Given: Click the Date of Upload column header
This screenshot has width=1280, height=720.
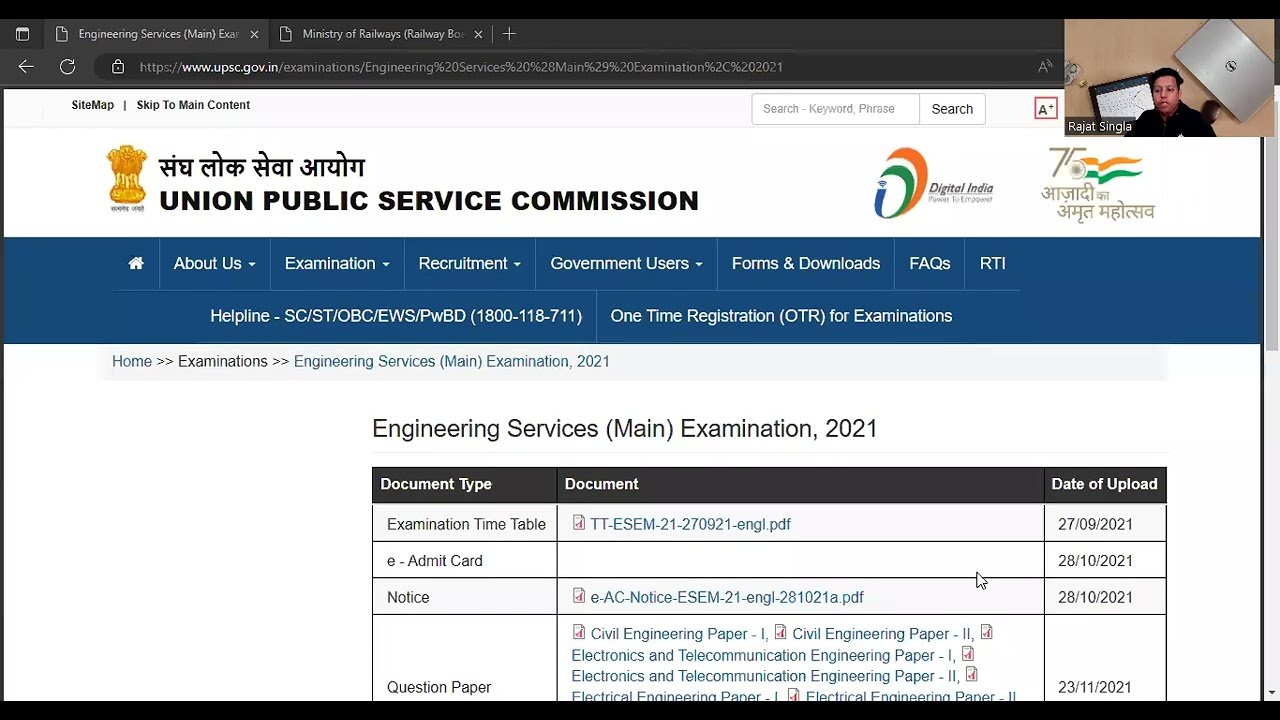Looking at the screenshot, I should click(1104, 484).
